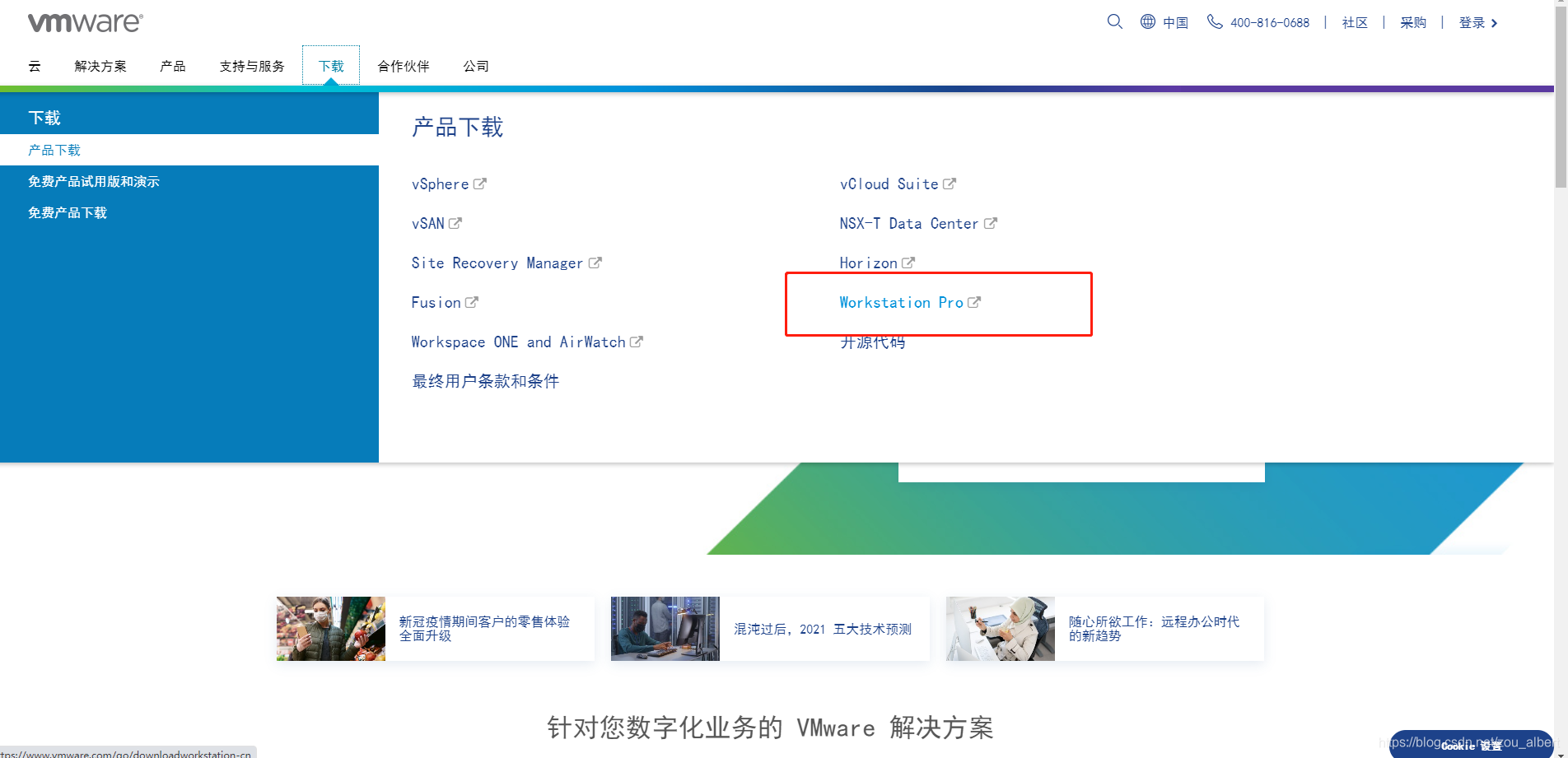The image size is (1568, 758).
Task: Click external link icon beside Site Recovery Manager
Action: pyautogui.click(x=595, y=263)
